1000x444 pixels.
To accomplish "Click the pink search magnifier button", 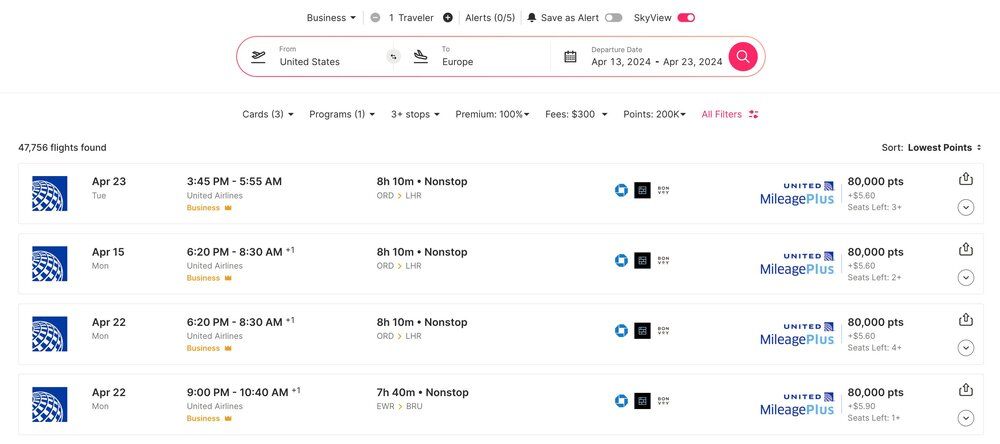I will tap(742, 56).
